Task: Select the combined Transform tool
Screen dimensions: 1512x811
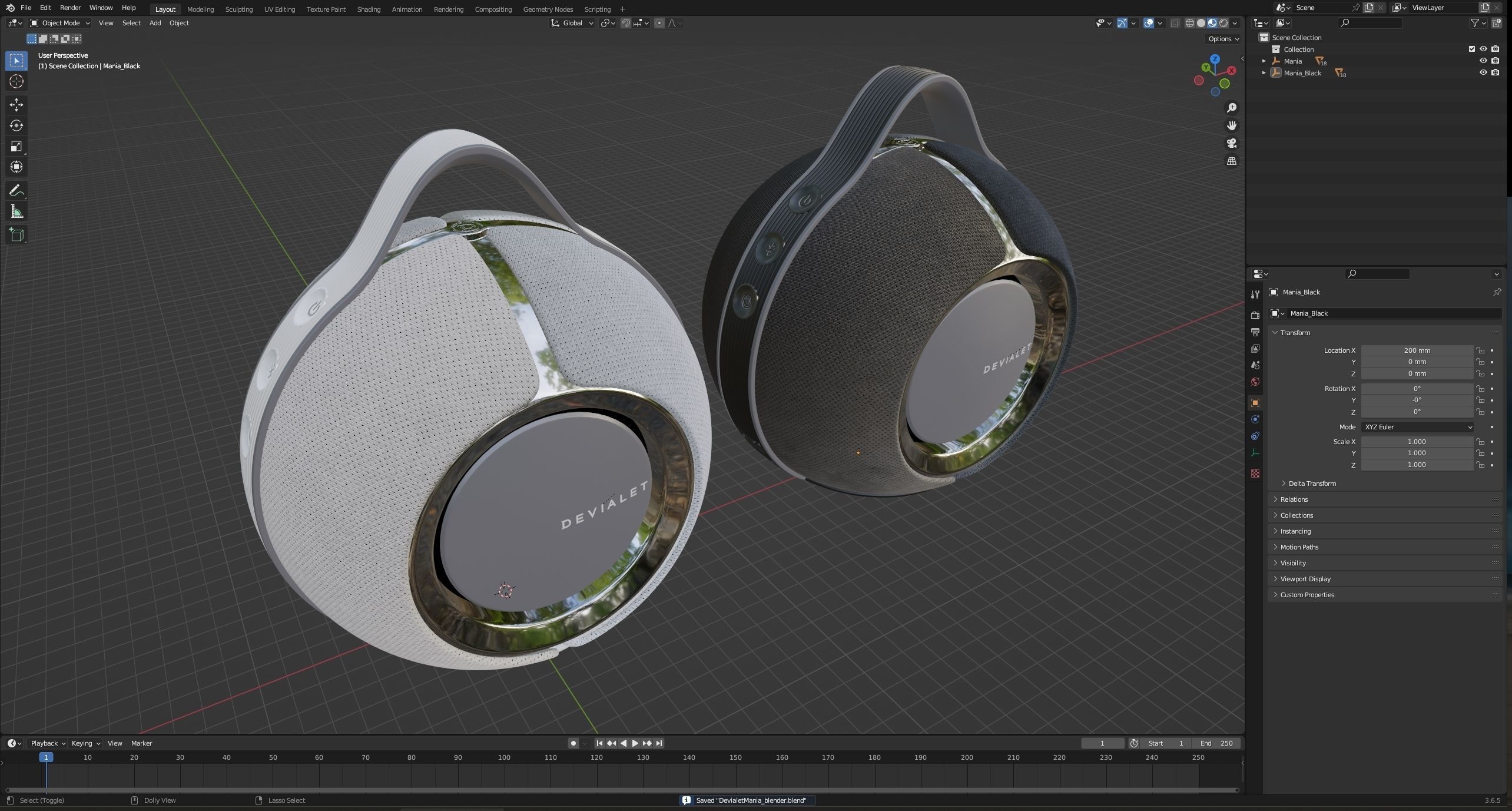Action: [x=16, y=167]
